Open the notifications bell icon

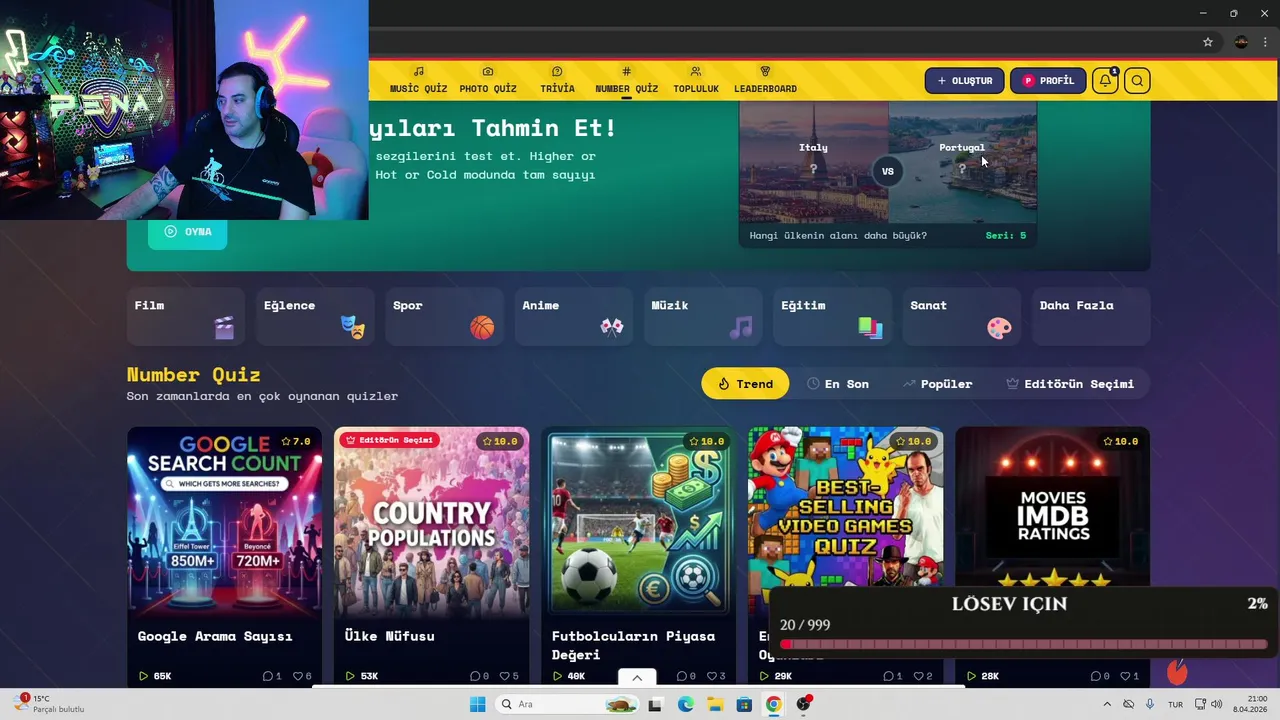click(x=1105, y=81)
